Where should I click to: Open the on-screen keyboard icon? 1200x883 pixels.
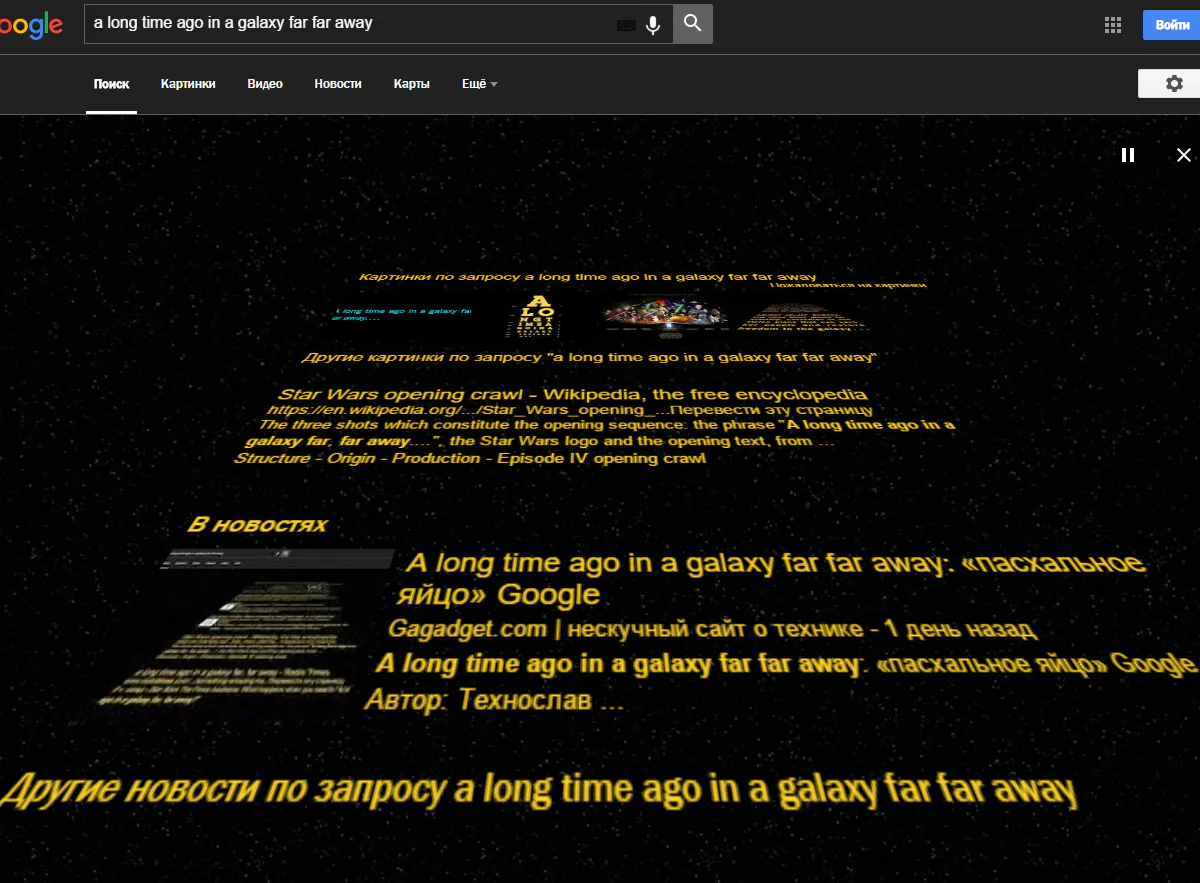coord(627,25)
